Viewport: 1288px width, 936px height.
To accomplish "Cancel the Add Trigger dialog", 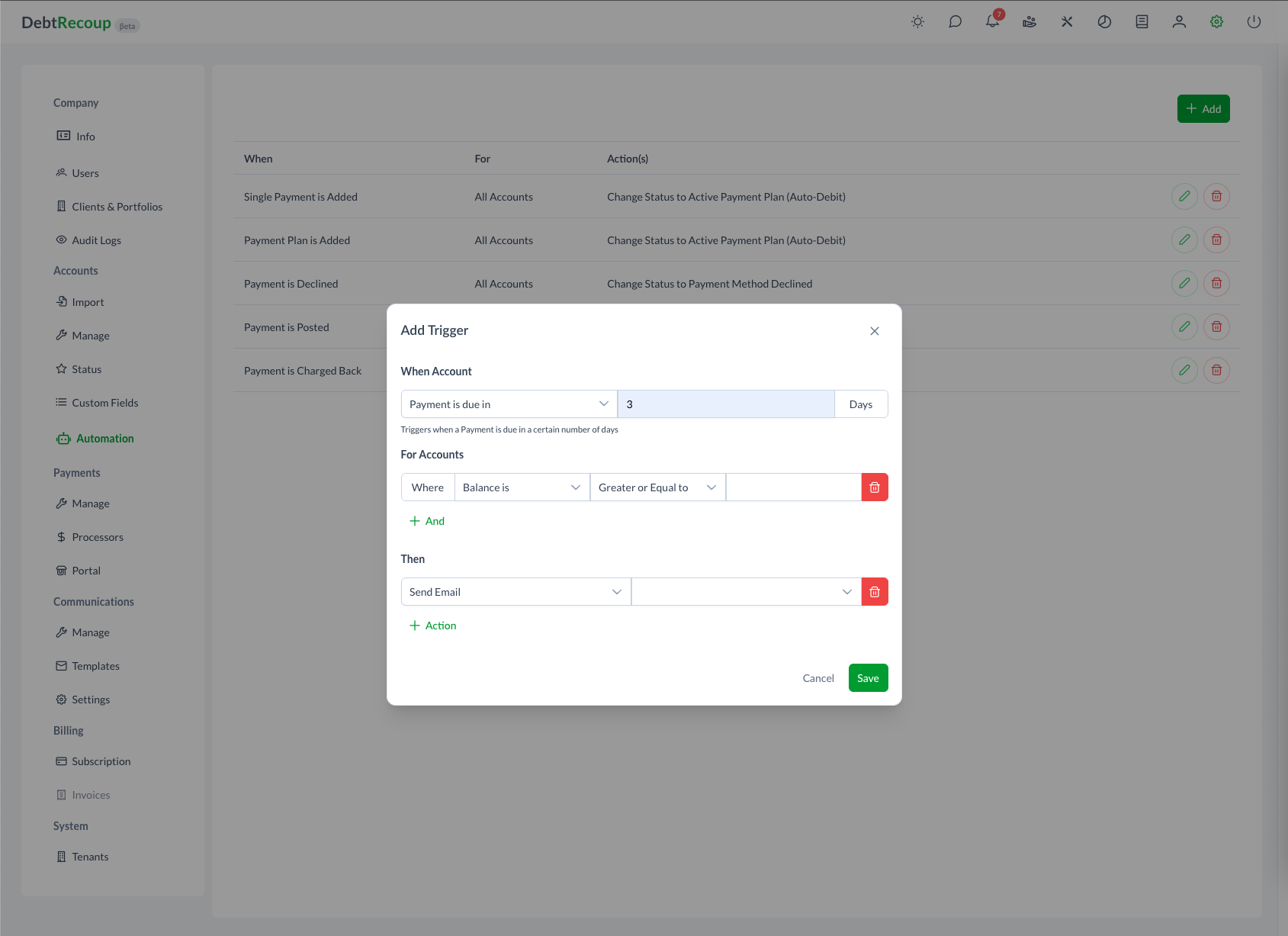I will (818, 678).
